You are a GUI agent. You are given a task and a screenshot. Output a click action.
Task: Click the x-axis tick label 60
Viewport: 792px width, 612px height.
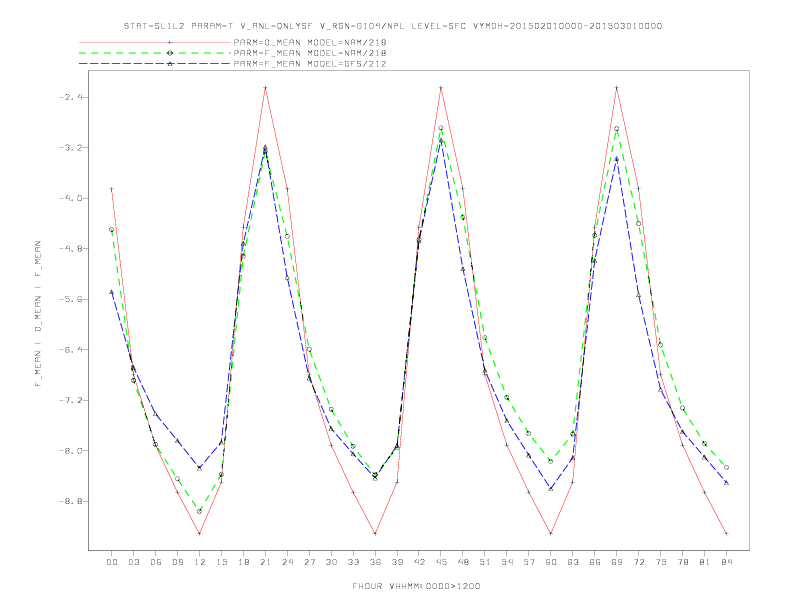click(551, 562)
